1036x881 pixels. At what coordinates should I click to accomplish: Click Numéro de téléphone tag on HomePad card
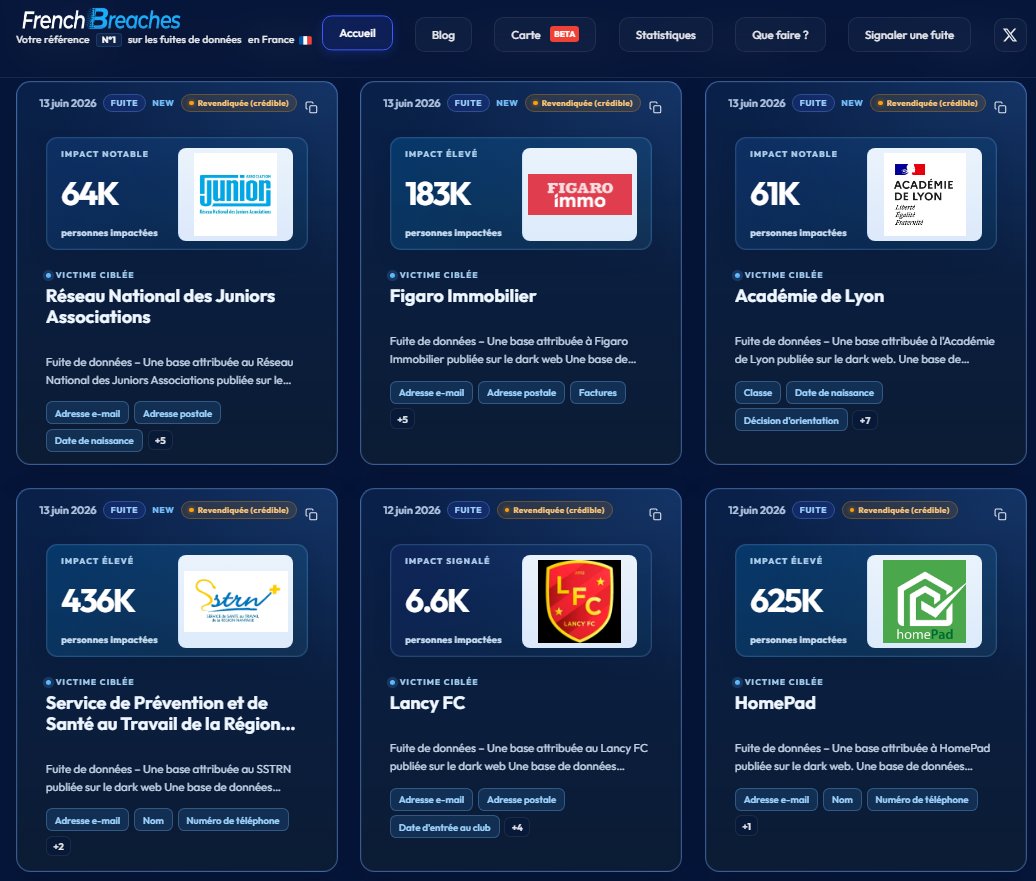[x=922, y=800]
